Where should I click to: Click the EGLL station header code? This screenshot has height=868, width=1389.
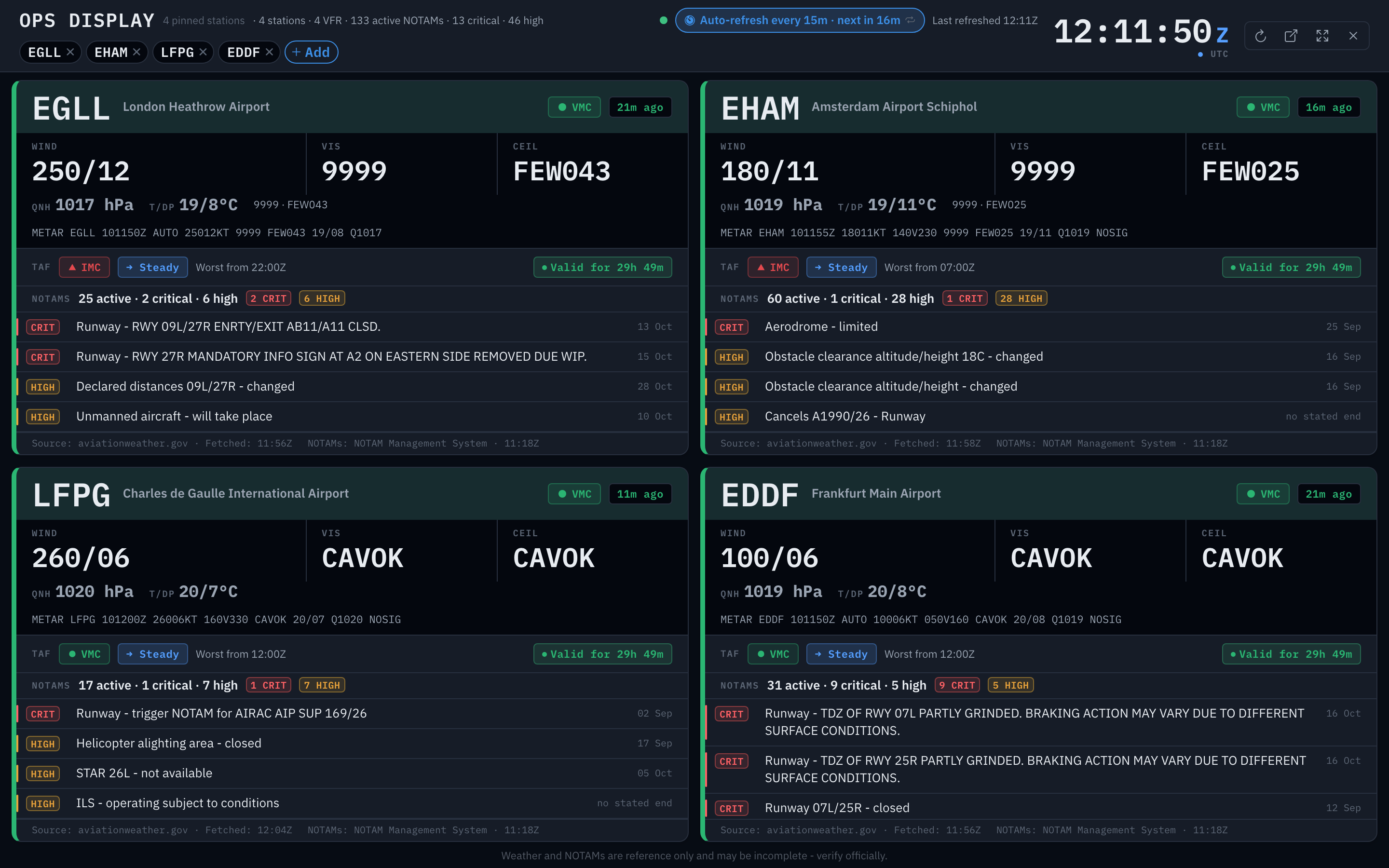(x=71, y=108)
